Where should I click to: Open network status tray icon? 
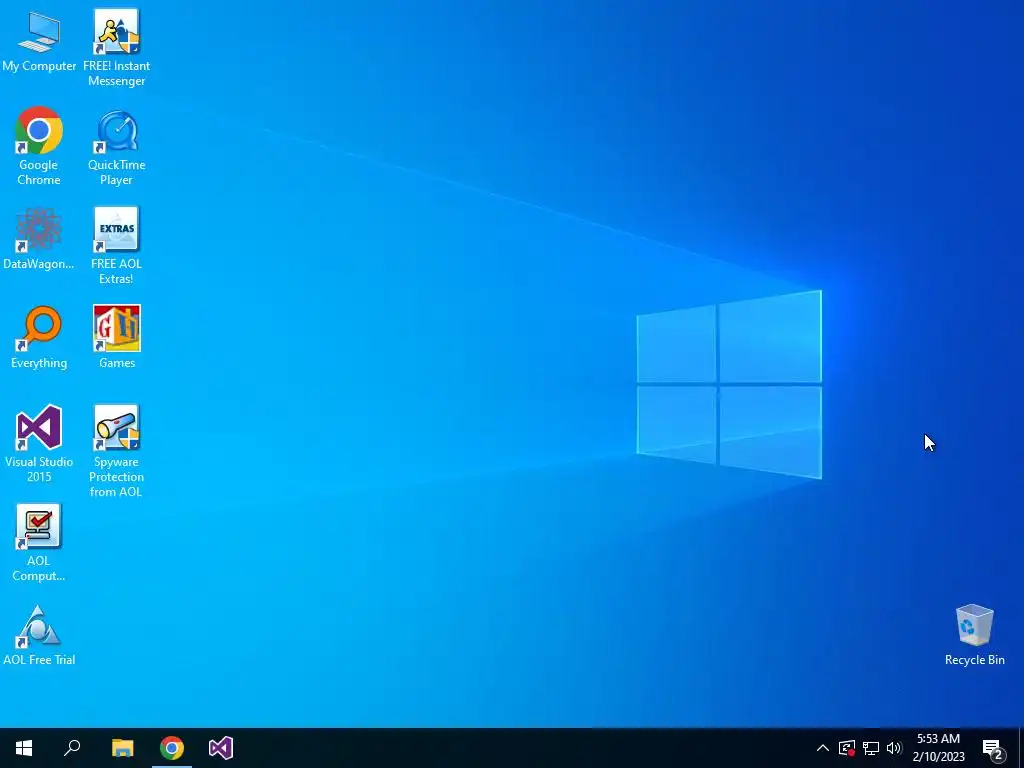pos(871,748)
